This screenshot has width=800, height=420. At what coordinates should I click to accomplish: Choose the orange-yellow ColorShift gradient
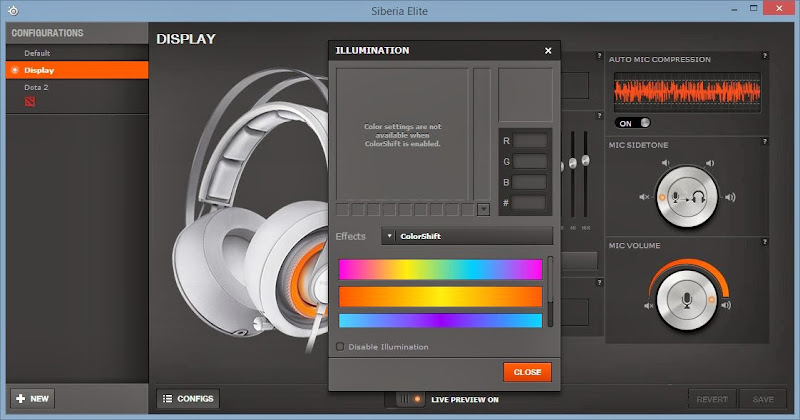440,297
